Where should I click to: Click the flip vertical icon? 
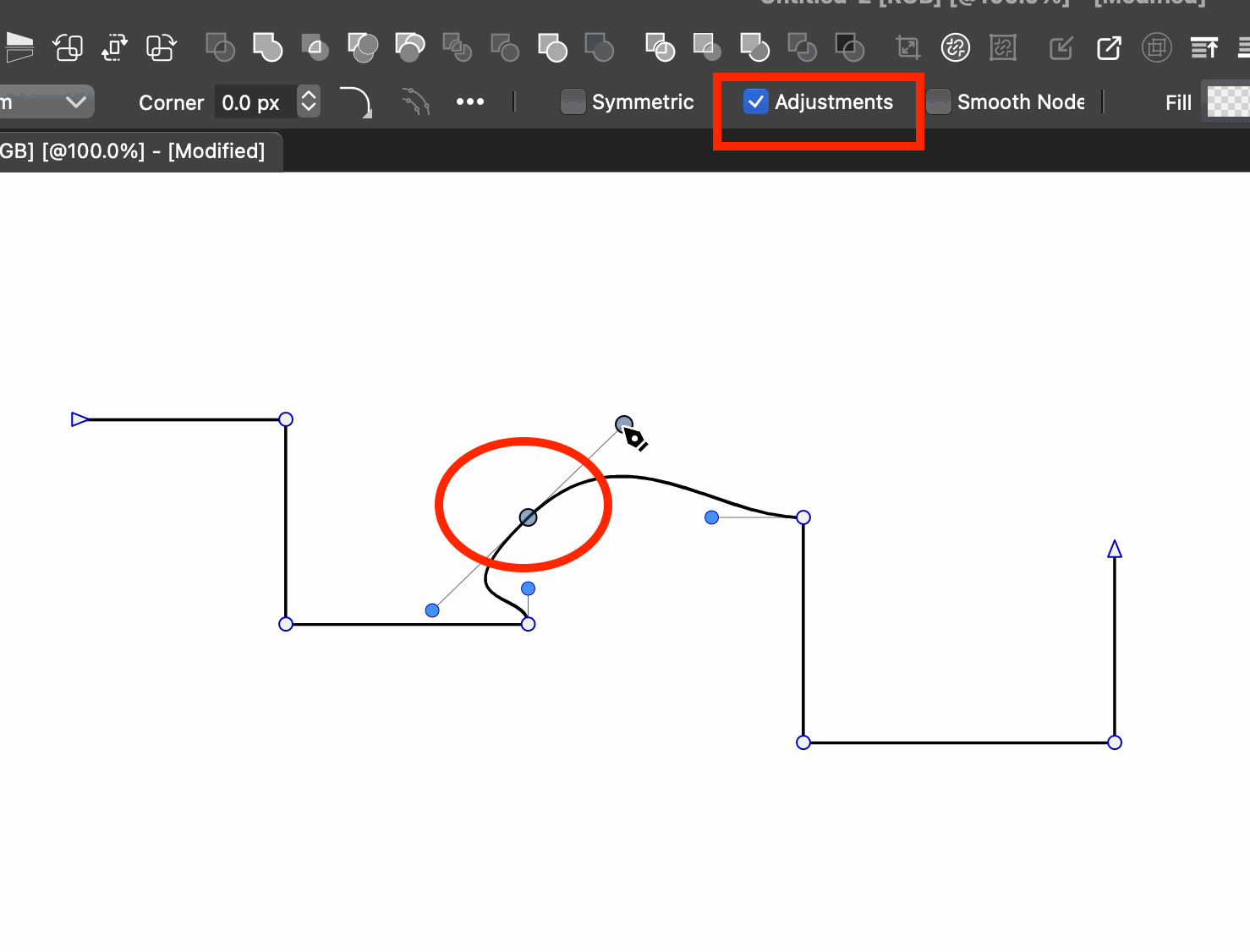pos(19,47)
